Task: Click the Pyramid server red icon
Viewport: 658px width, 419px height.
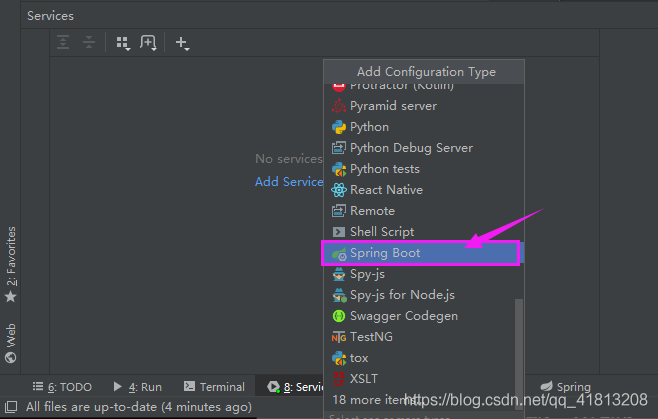Action: coord(338,106)
